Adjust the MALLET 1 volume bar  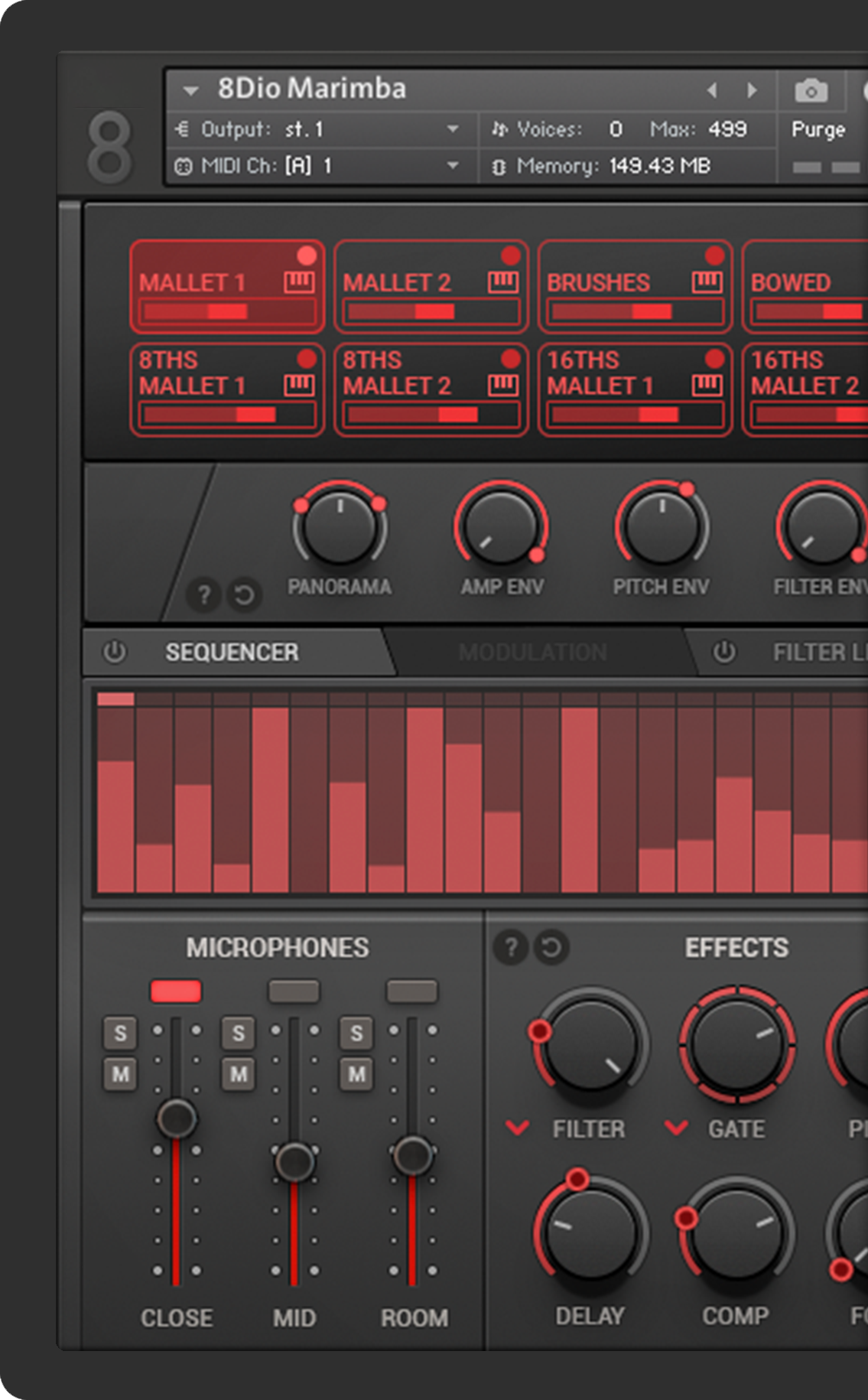[x=227, y=311]
